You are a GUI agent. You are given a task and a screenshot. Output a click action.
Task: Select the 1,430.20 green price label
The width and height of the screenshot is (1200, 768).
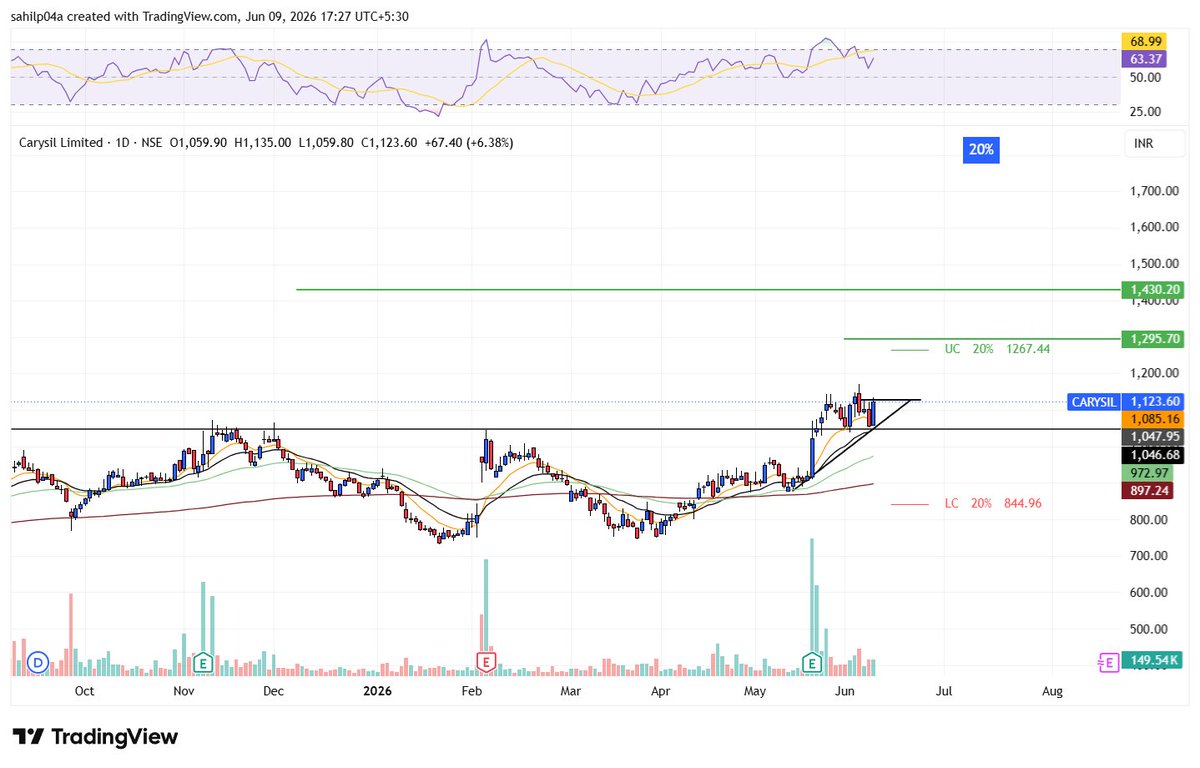pos(1152,289)
